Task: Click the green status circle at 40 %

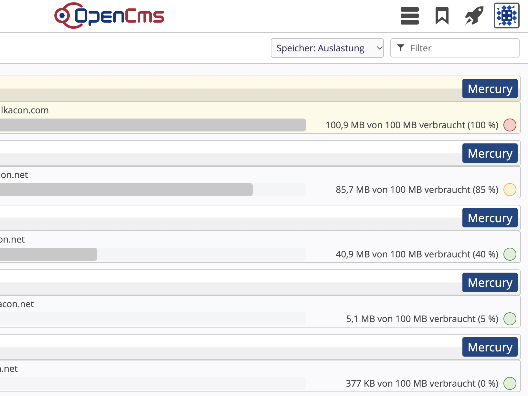Action: tap(509, 254)
